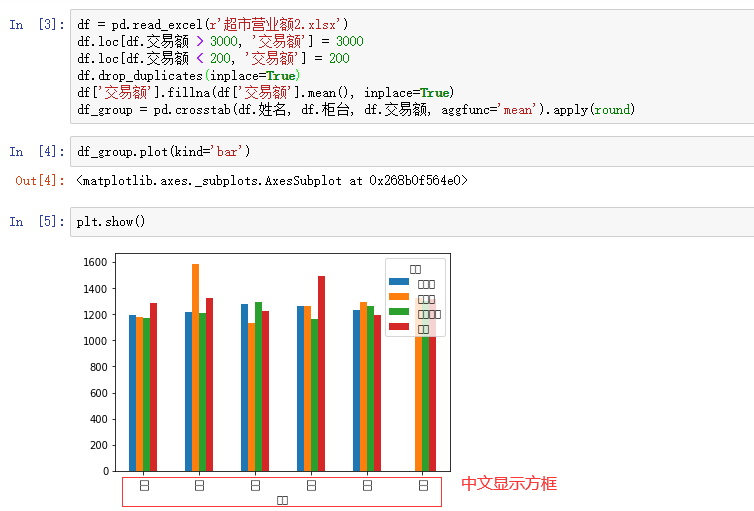Click the y-axis 600 tick label

pyautogui.click(x=99, y=393)
